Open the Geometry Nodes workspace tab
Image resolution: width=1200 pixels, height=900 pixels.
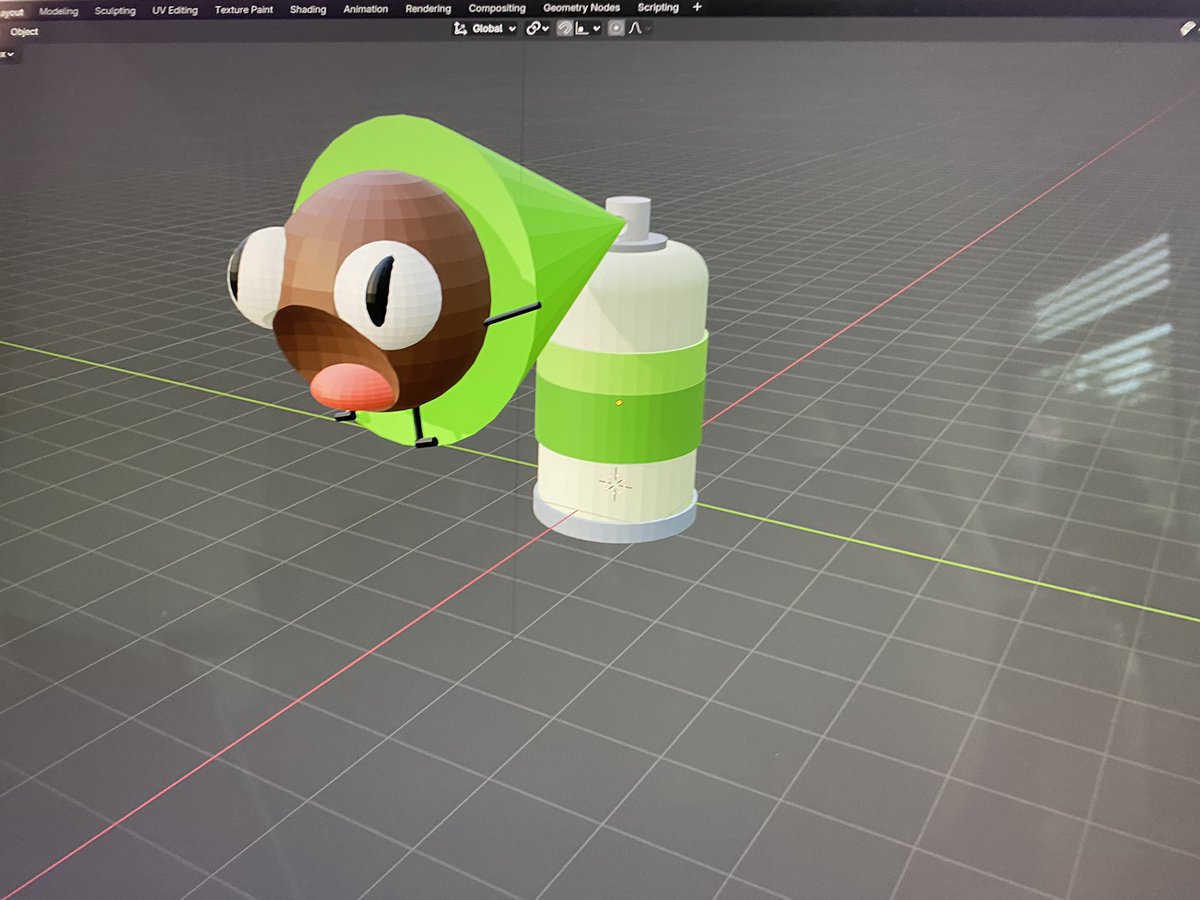coord(582,8)
